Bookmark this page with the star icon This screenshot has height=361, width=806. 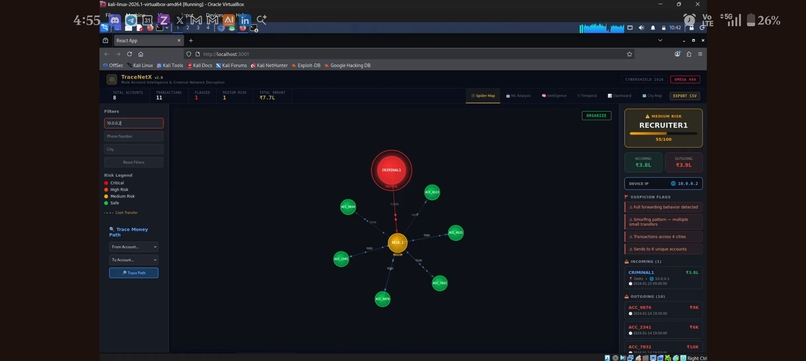tap(629, 54)
